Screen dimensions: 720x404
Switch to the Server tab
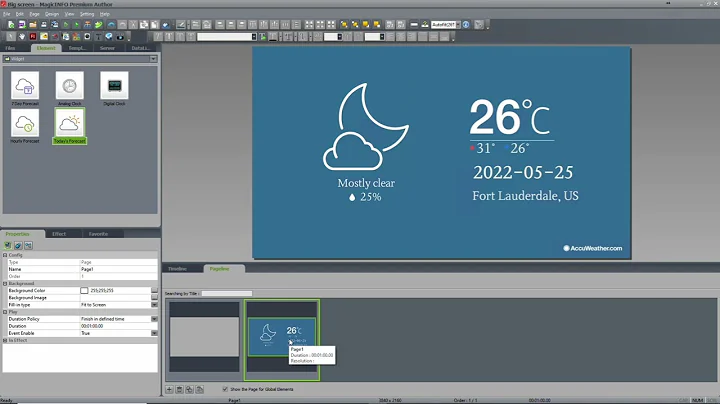tap(107, 48)
